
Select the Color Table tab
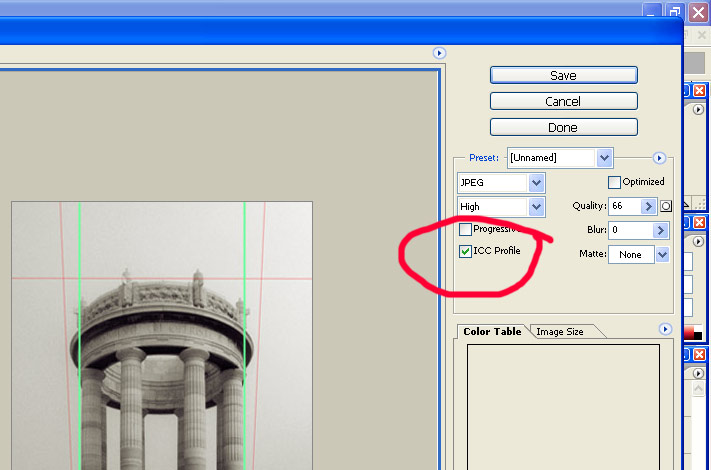point(492,331)
